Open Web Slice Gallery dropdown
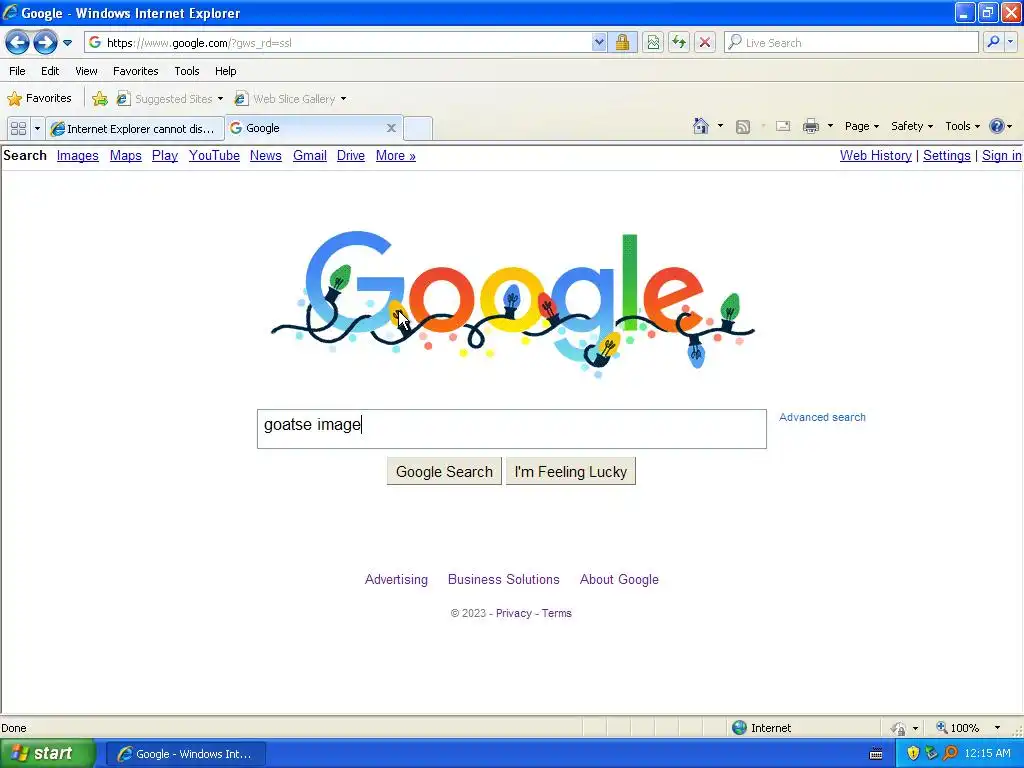The width and height of the screenshot is (1024, 768). [x=291, y=99]
